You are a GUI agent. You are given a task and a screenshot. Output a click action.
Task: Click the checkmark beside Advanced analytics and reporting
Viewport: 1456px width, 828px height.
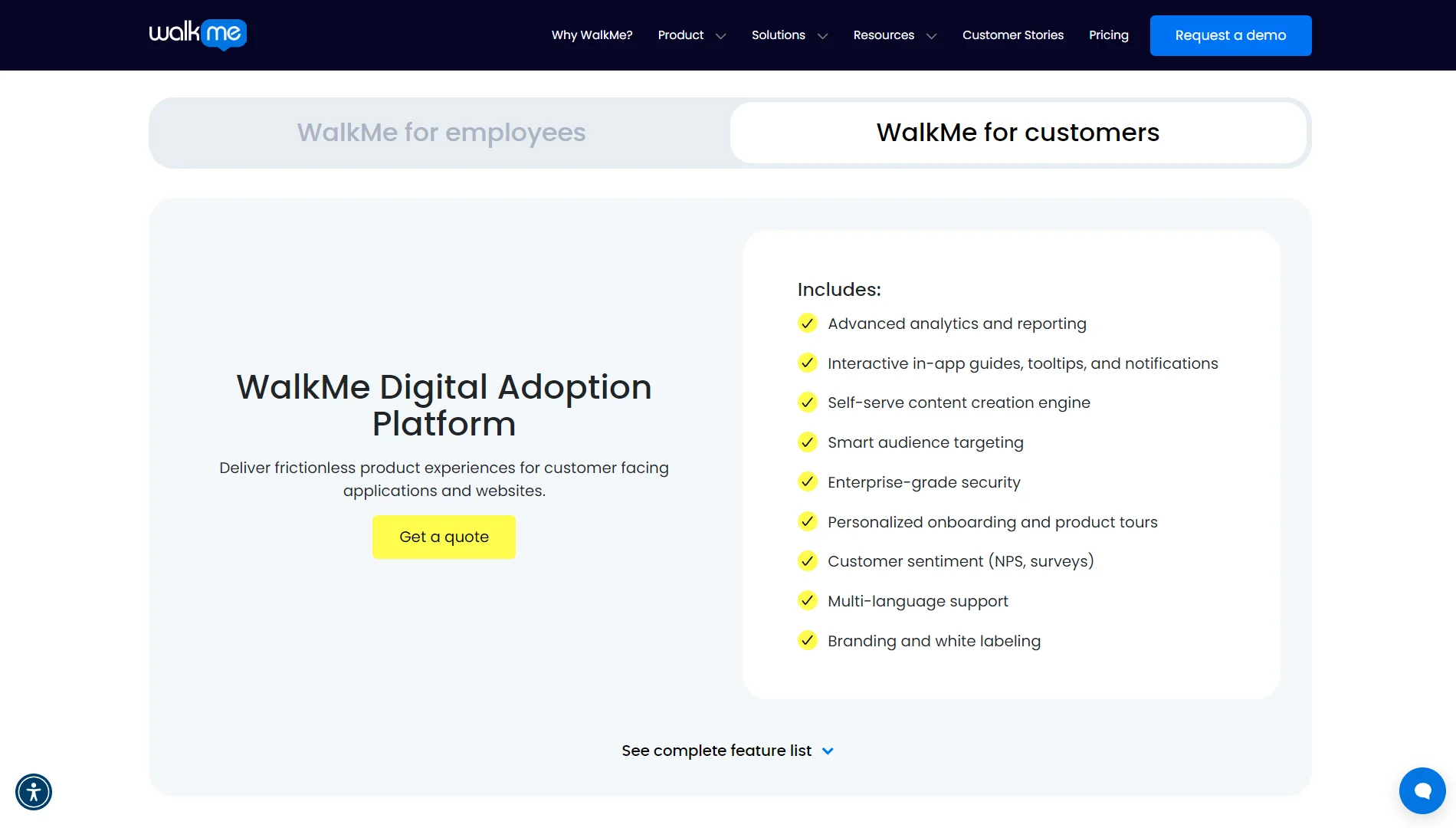[x=807, y=324]
